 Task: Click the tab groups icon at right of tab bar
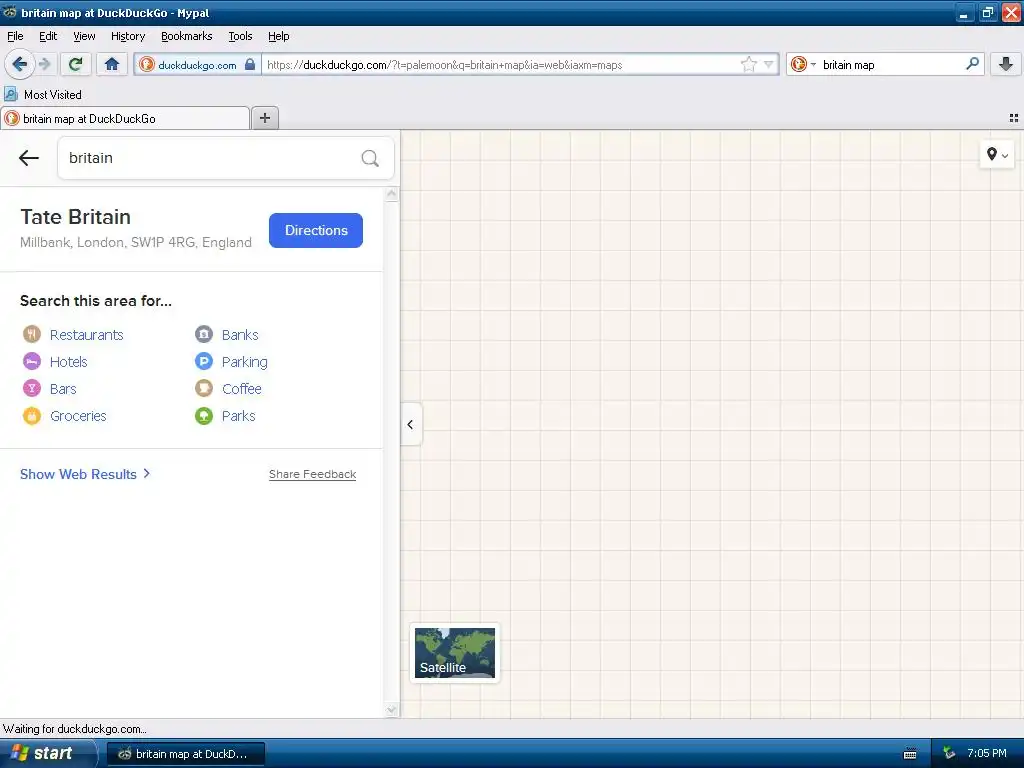coord(1014,118)
